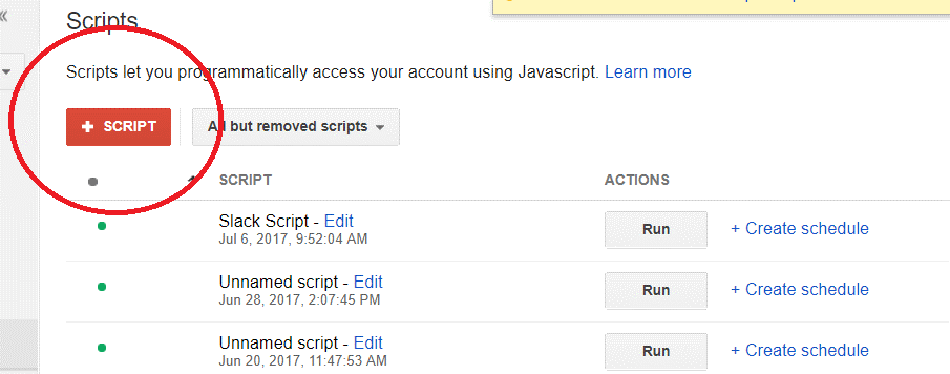The image size is (950, 374).
Task: Run the Slack Script
Action: coord(656,229)
